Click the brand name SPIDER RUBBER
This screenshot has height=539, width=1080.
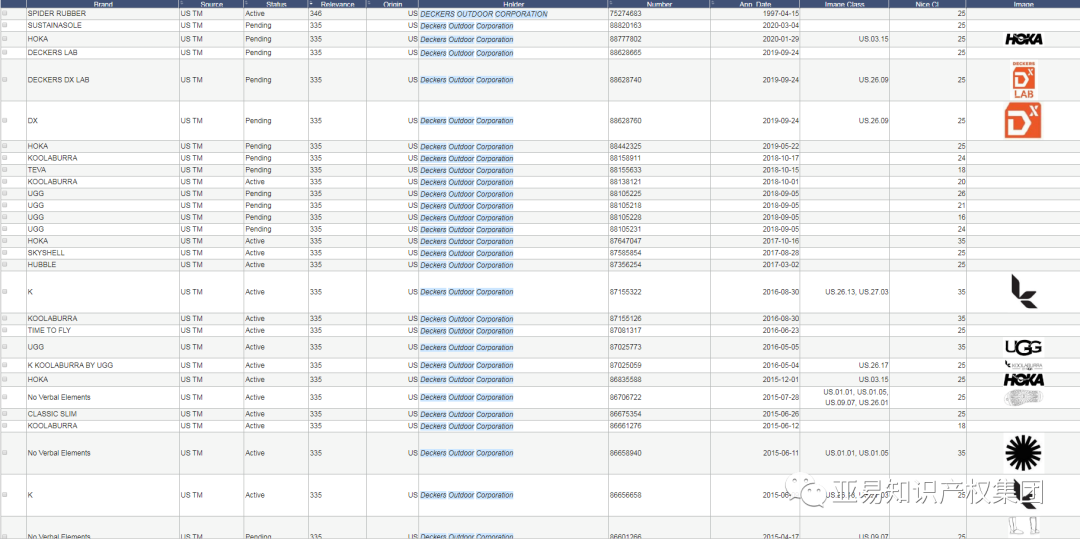[x=56, y=14]
